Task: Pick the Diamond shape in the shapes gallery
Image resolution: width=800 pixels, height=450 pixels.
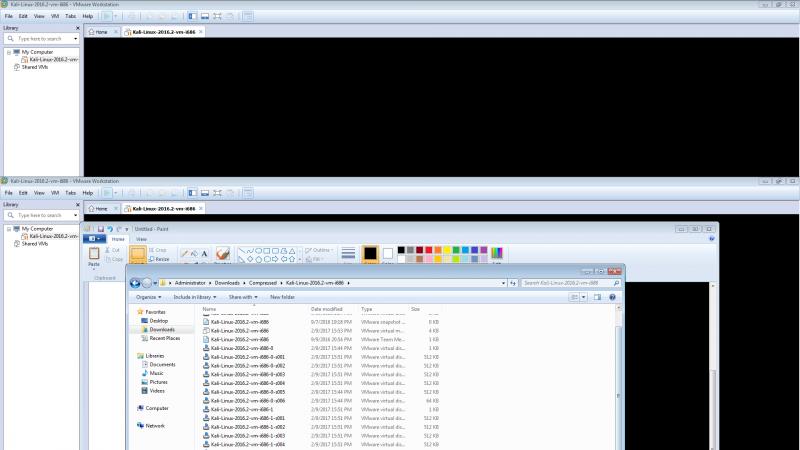Action: [250, 259]
